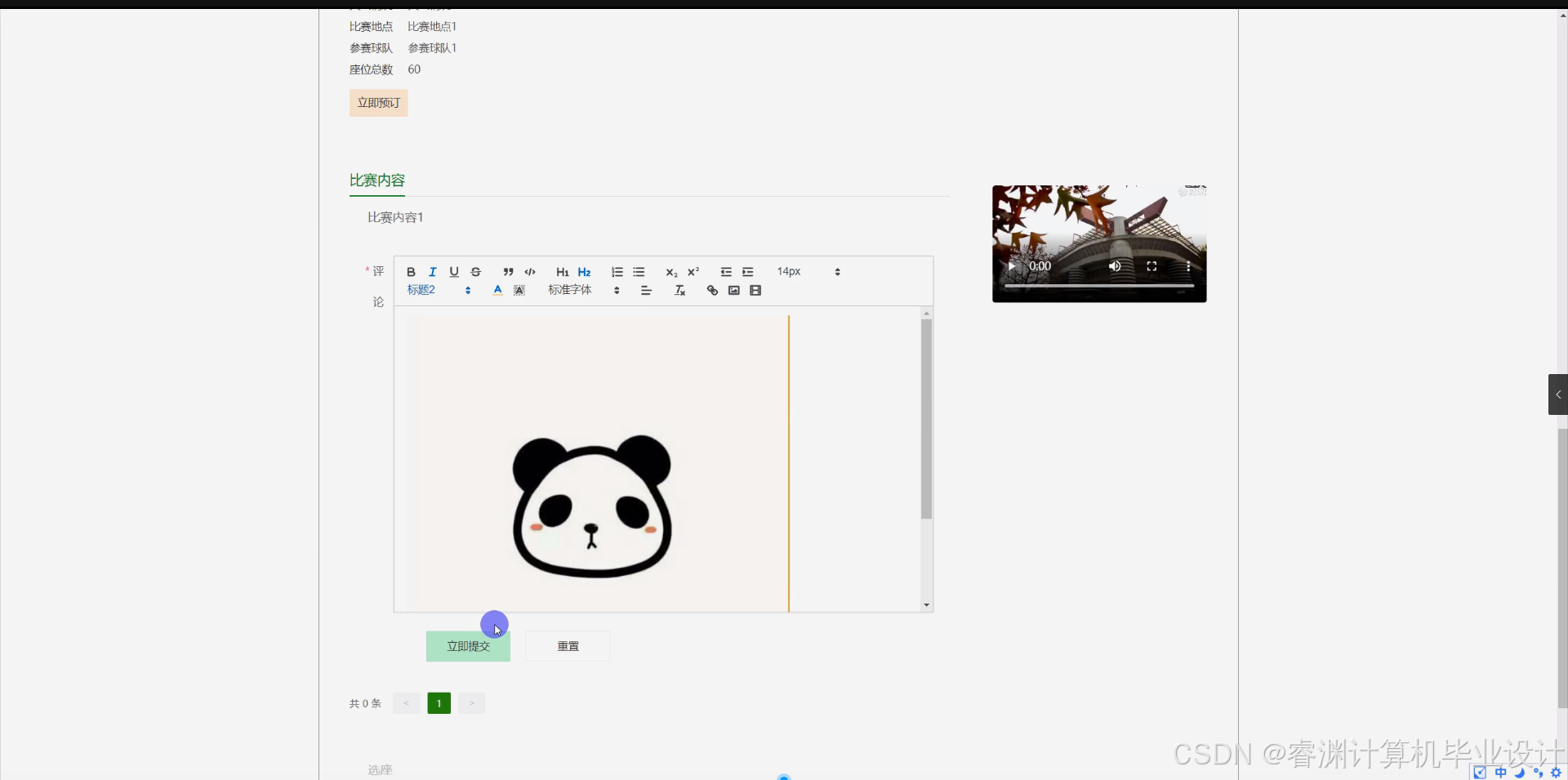Create a numbered ordered list
This screenshot has width=1568, height=780.
click(x=617, y=272)
